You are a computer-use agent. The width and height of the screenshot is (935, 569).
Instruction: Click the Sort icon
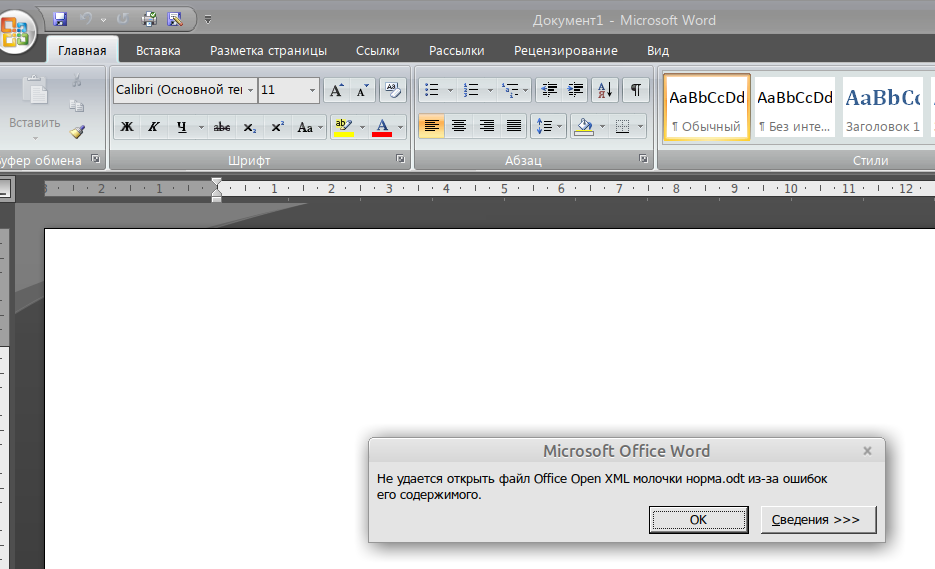605,90
